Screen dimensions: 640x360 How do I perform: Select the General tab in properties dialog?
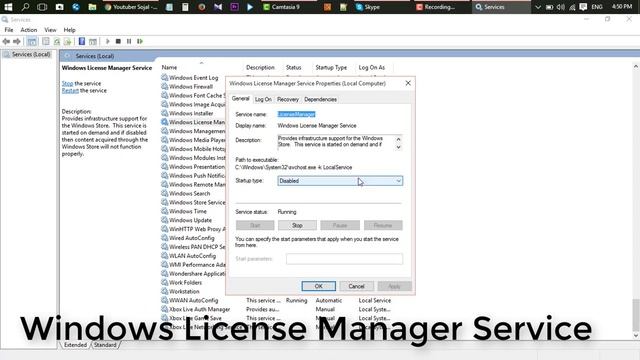pyautogui.click(x=240, y=98)
